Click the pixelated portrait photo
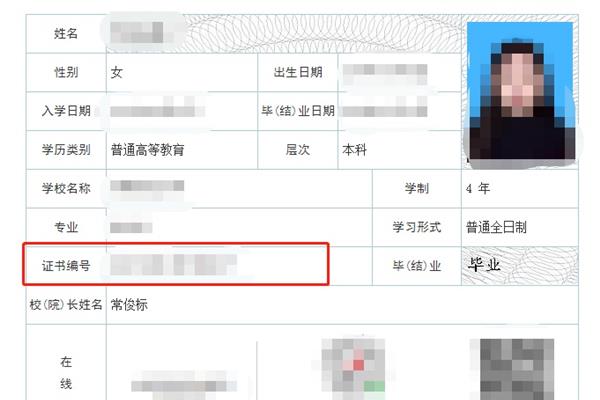This screenshot has height=400, width=600. (x=520, y=91)
